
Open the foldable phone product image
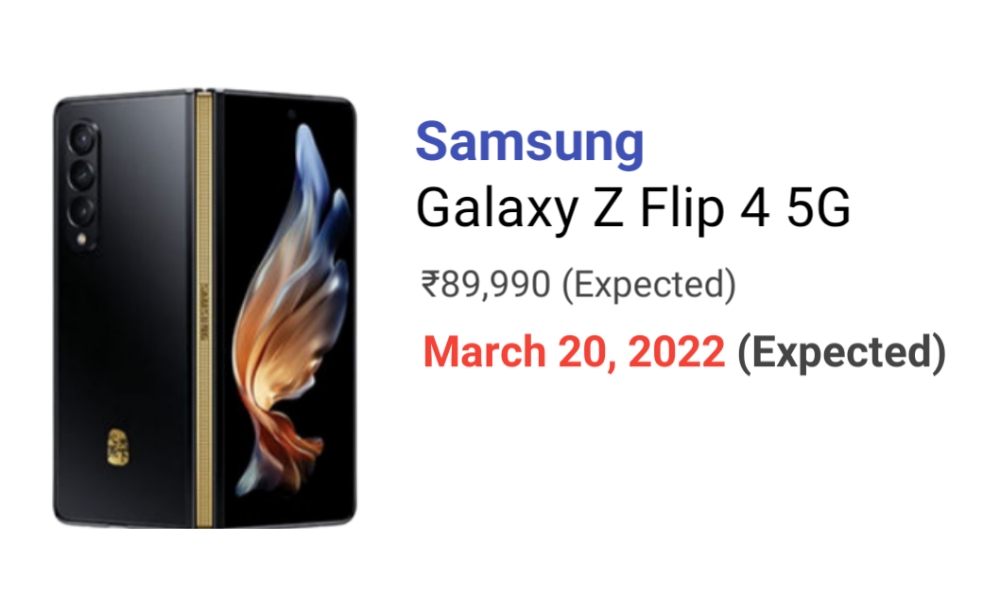204,309
